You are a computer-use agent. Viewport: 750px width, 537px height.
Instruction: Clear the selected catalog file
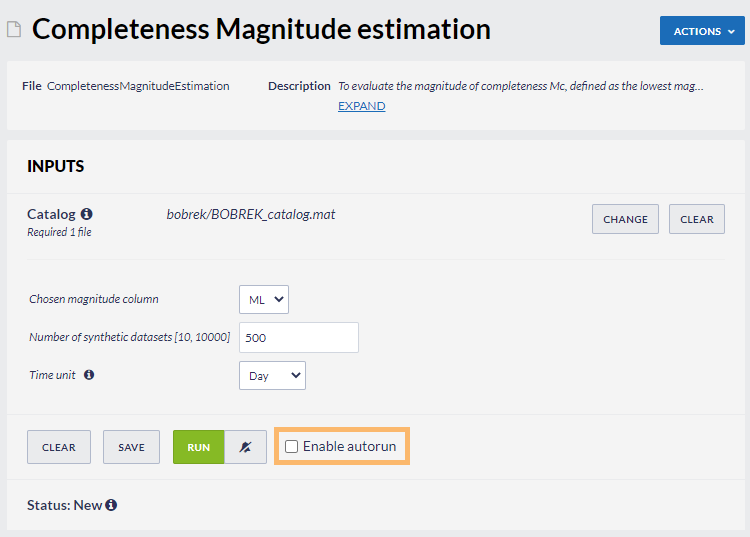tap(697, 219)
